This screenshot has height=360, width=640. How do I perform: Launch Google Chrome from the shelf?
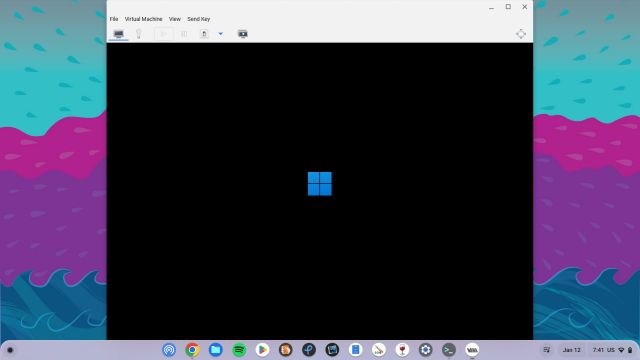click(x=192, y=350)
